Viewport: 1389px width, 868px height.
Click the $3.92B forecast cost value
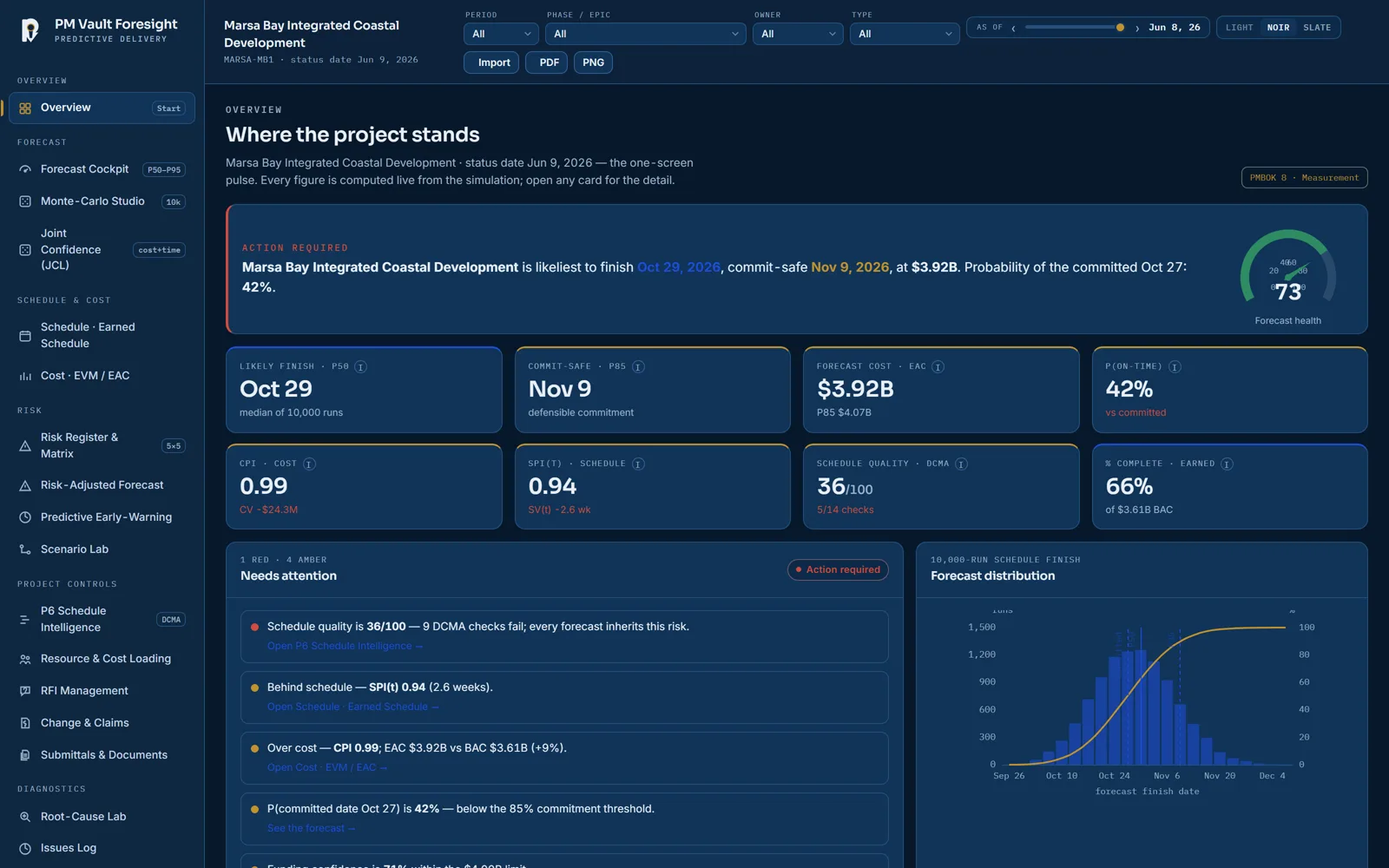855,389
